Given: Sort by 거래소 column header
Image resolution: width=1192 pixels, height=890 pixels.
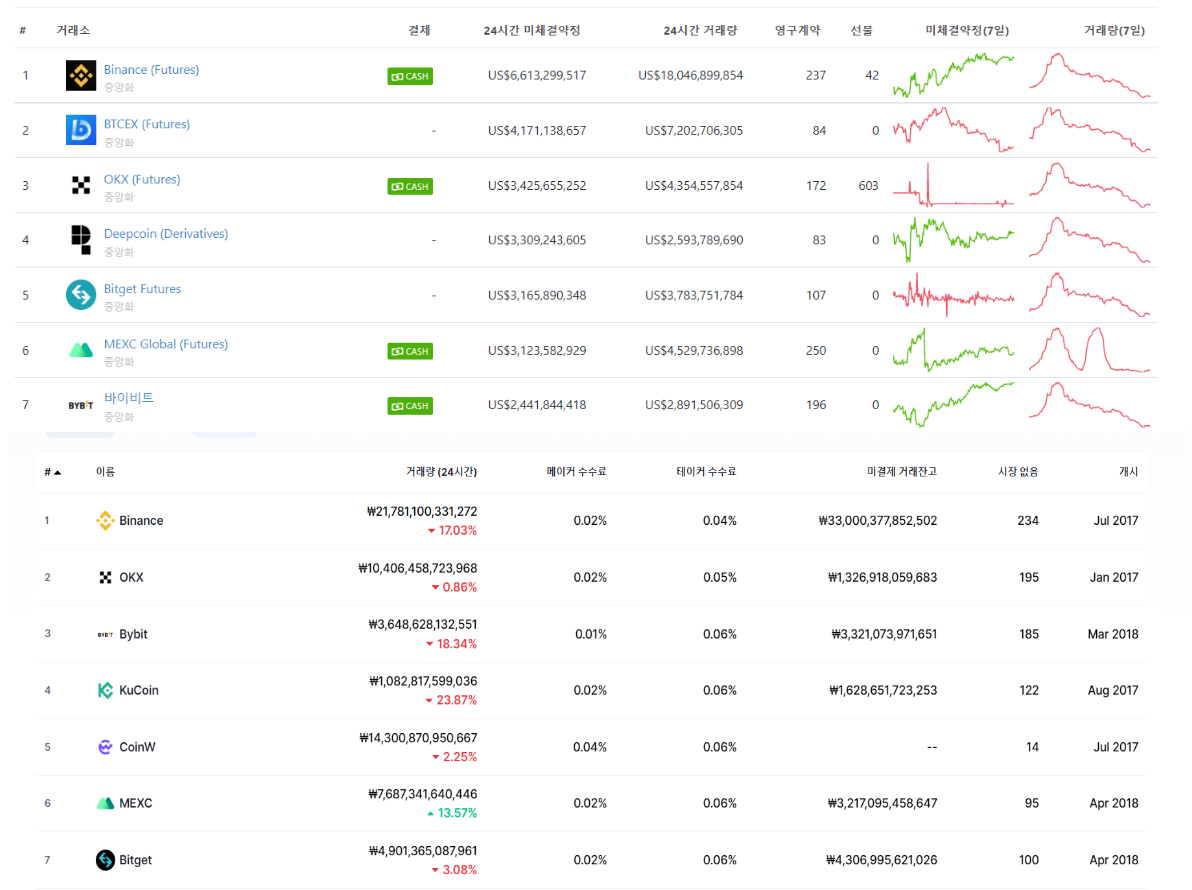Looking at the screenshot, I should 73,30.
